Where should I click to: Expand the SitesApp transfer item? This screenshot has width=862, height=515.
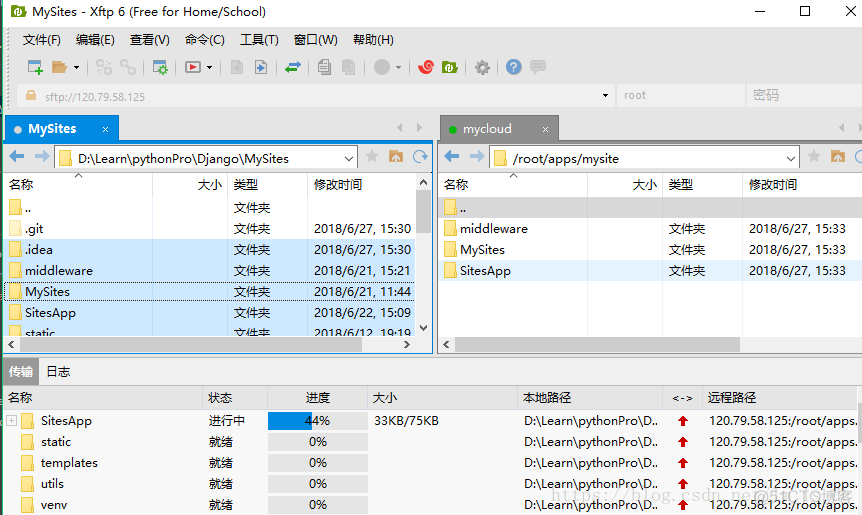click(x=11, y=420)
